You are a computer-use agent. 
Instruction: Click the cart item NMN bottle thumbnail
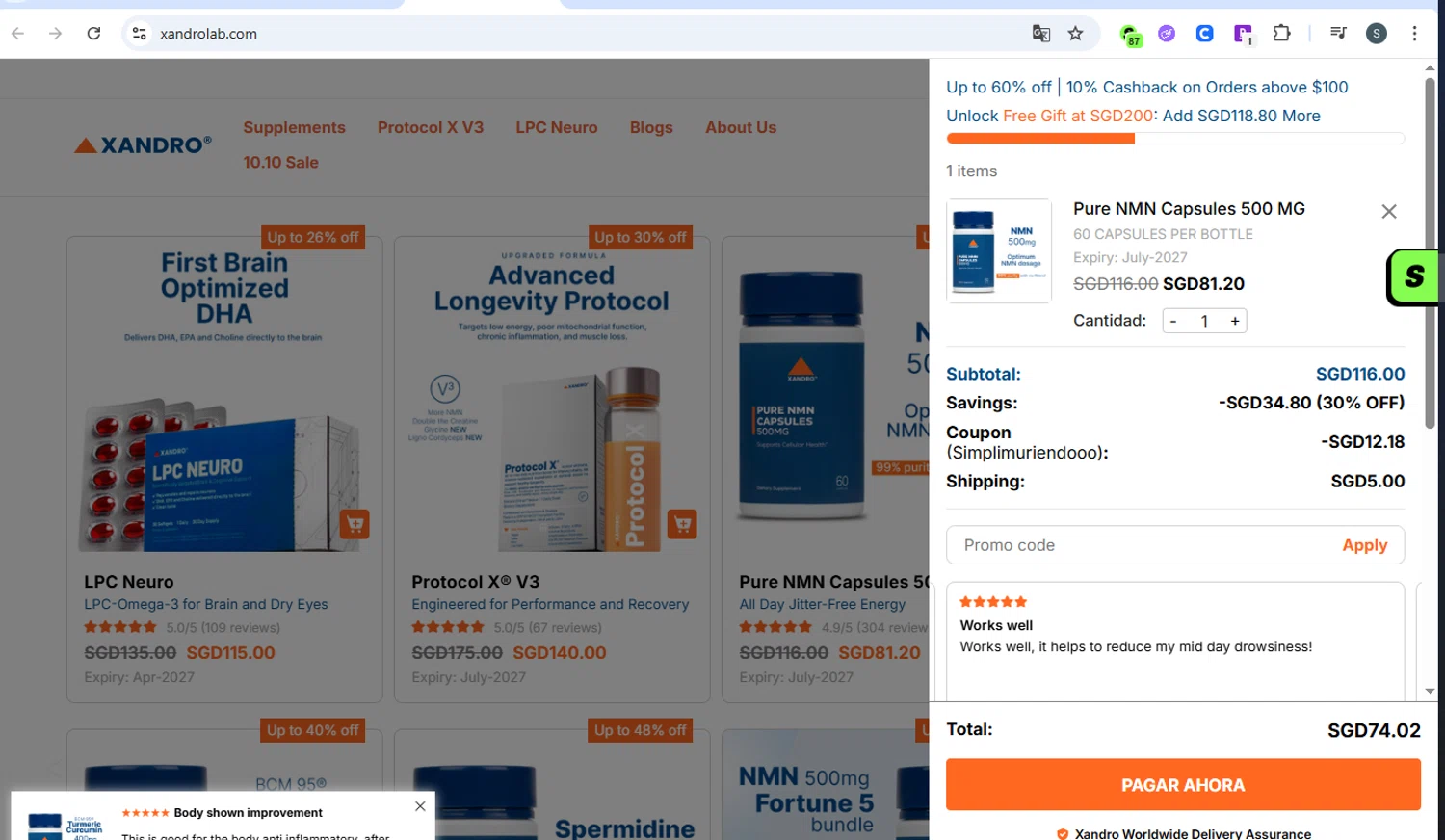tap(999, 250)
